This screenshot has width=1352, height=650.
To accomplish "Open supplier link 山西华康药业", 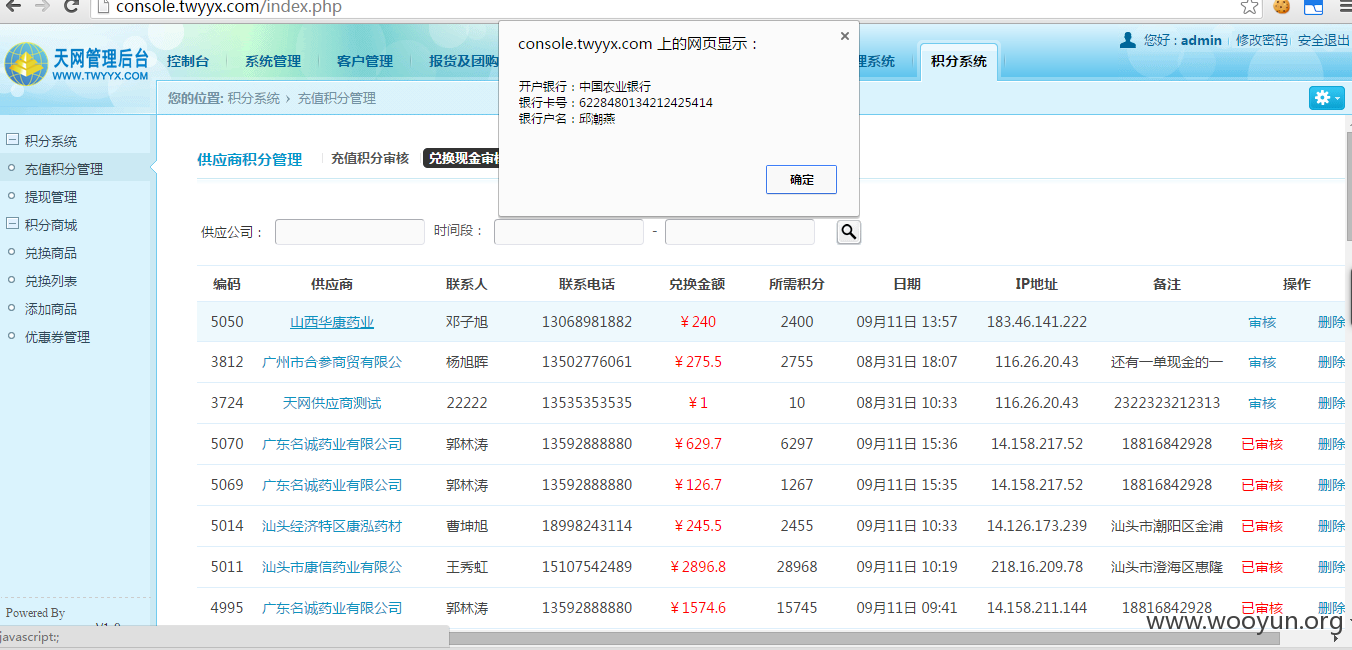I will (x=332, y=322).
